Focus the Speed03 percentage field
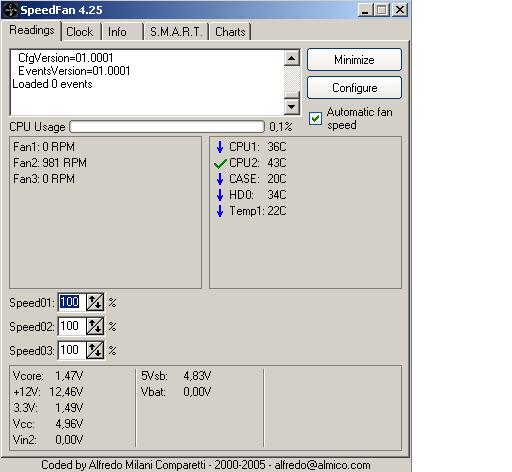This screenshot has height=472, width=512. pyautogui.click(x=72, y=350)
